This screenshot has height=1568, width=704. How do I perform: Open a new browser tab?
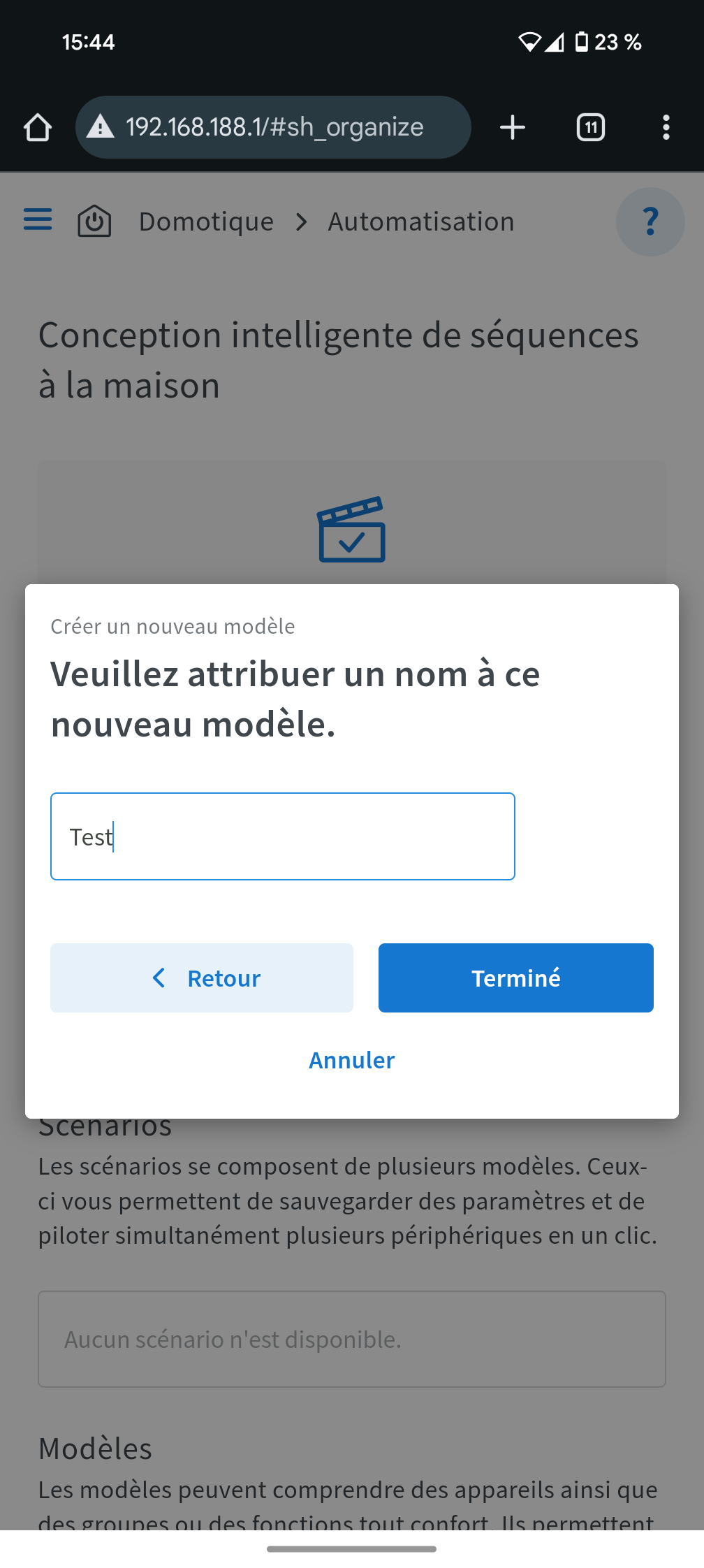click(x=513, y=128)
